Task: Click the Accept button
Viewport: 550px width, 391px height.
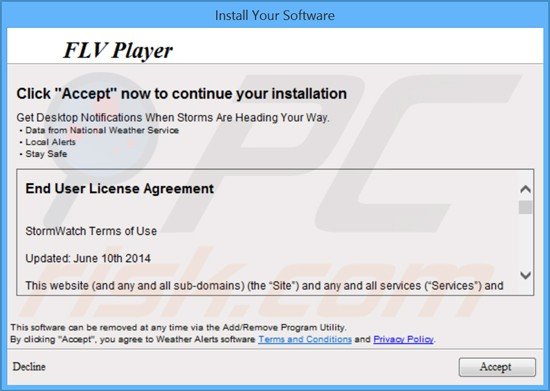Action: [x=497, y=367]
